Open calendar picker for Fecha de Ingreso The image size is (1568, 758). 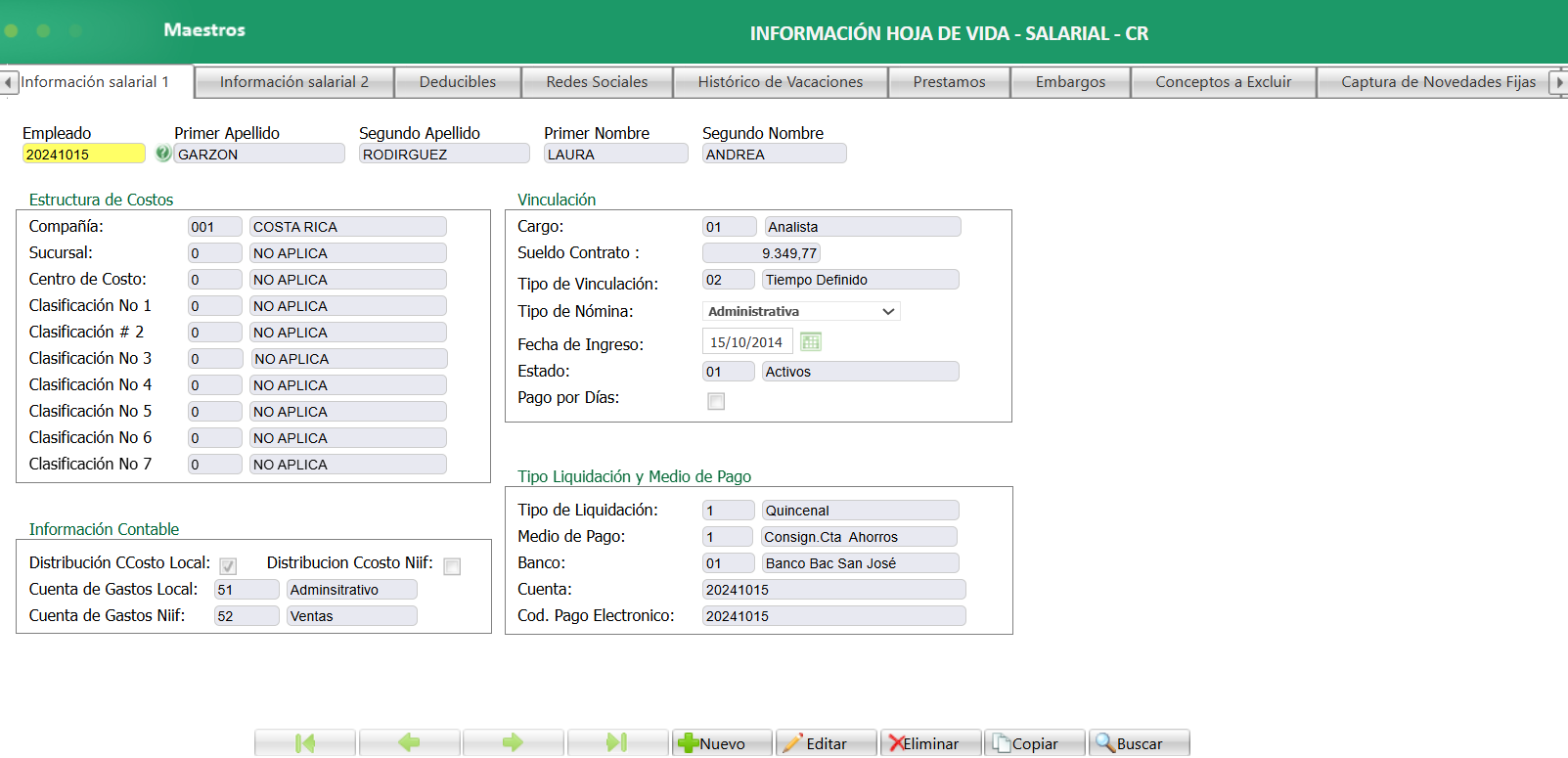pyautogui.click(x=811, y=342)
